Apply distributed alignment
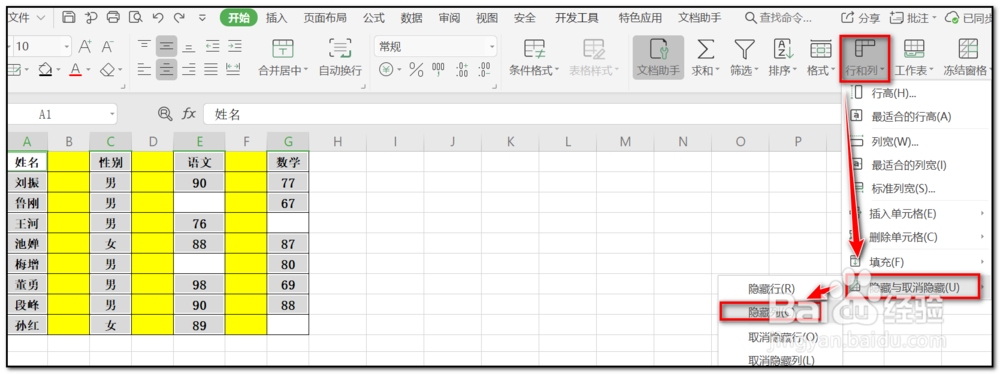Image resolution: width=1000 pixels, height=374 pixels. 233,70
